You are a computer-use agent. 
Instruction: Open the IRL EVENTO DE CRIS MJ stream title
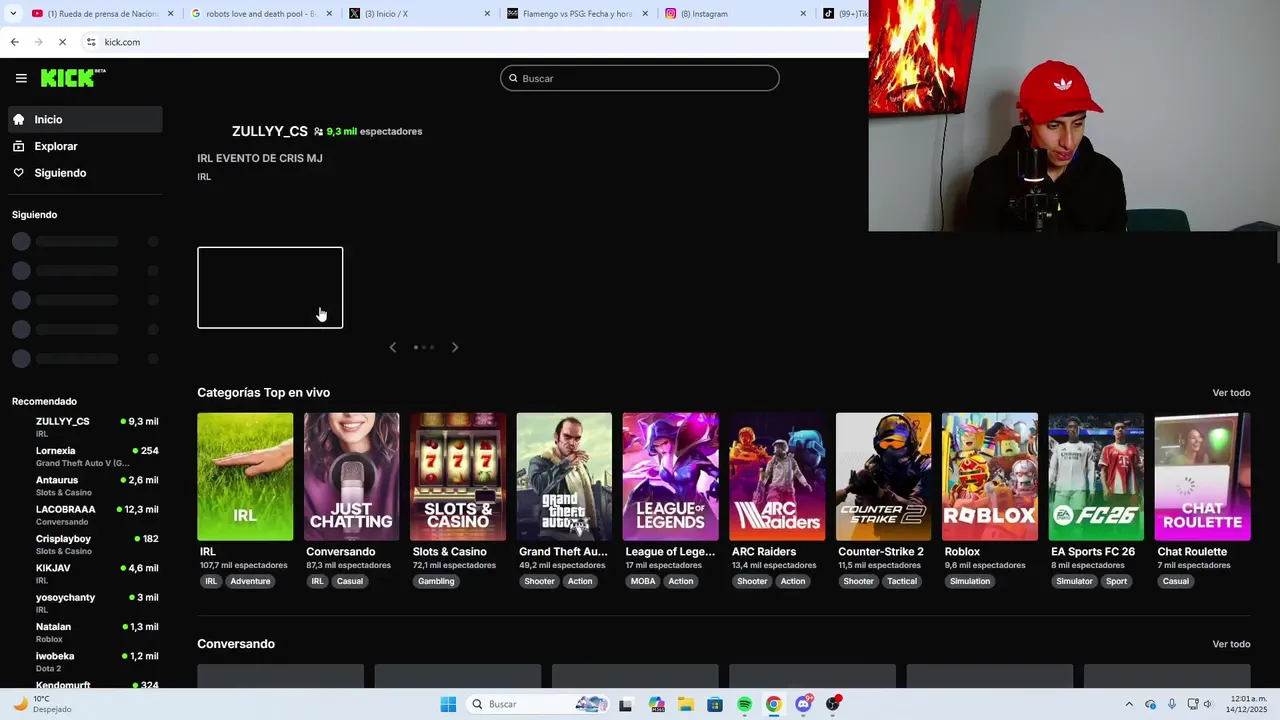(260, 158)
